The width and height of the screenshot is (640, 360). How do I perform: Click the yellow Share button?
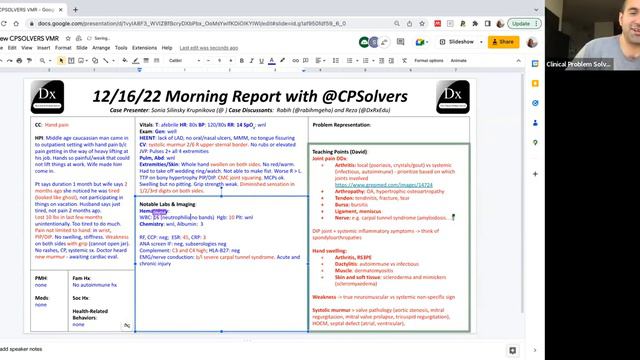point(503,42)
